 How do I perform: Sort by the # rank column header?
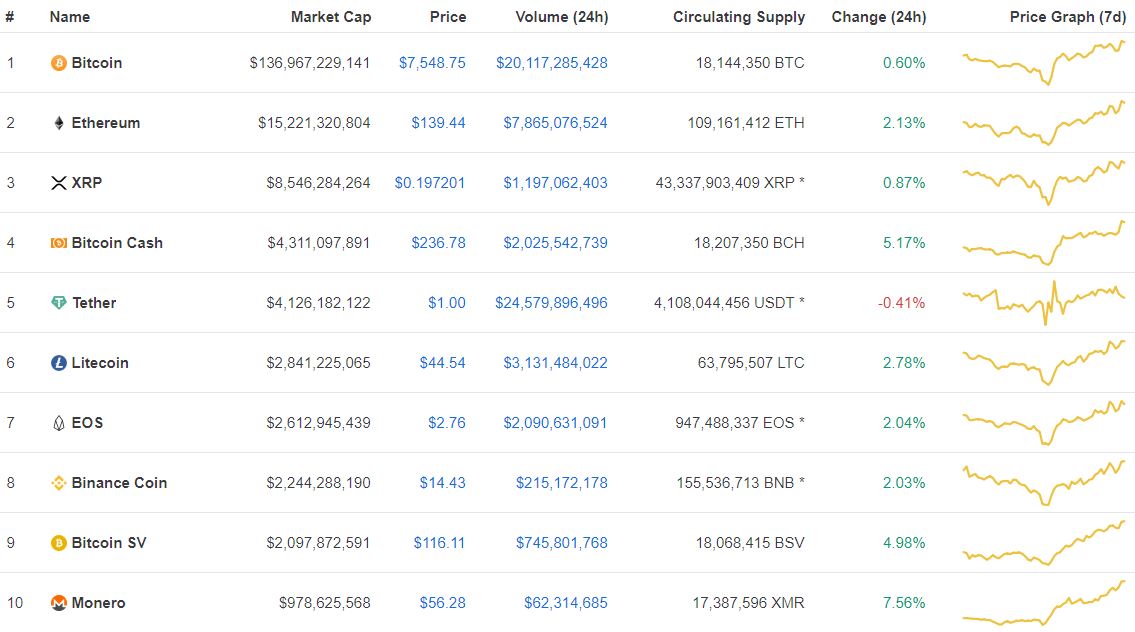[9, 17]
